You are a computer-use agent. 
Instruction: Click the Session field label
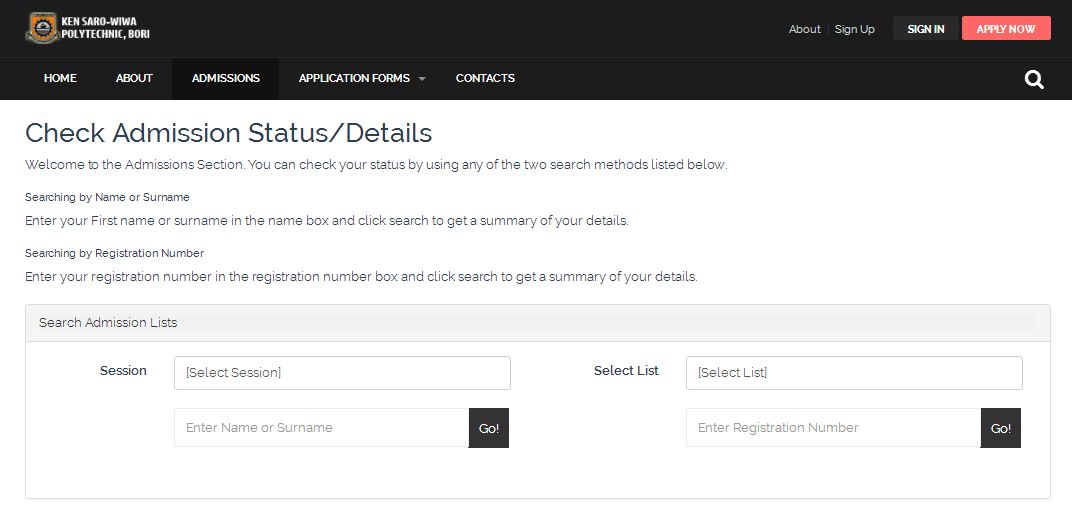123,371
